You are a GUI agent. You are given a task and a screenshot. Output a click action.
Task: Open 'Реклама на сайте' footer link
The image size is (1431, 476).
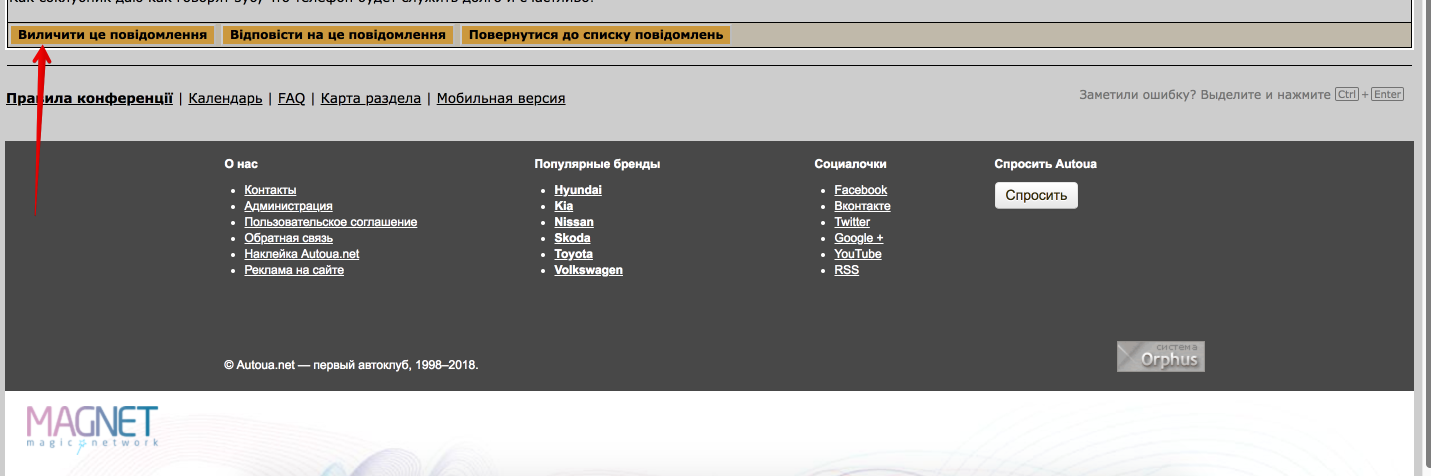pyautogui.click(x=294, y=270)
